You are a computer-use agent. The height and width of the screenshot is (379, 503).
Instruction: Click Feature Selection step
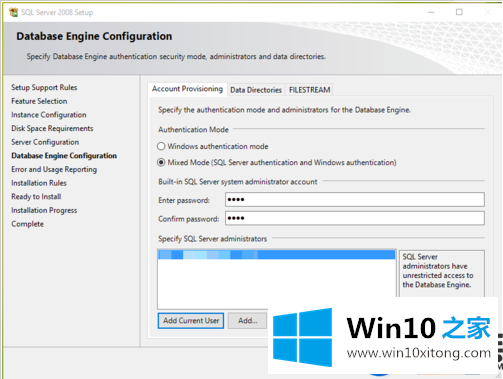point(39,101)
